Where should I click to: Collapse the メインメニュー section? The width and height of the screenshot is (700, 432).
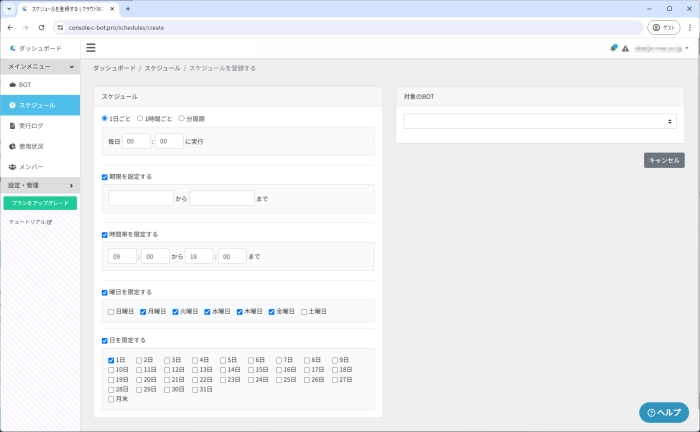coord(40,66)
